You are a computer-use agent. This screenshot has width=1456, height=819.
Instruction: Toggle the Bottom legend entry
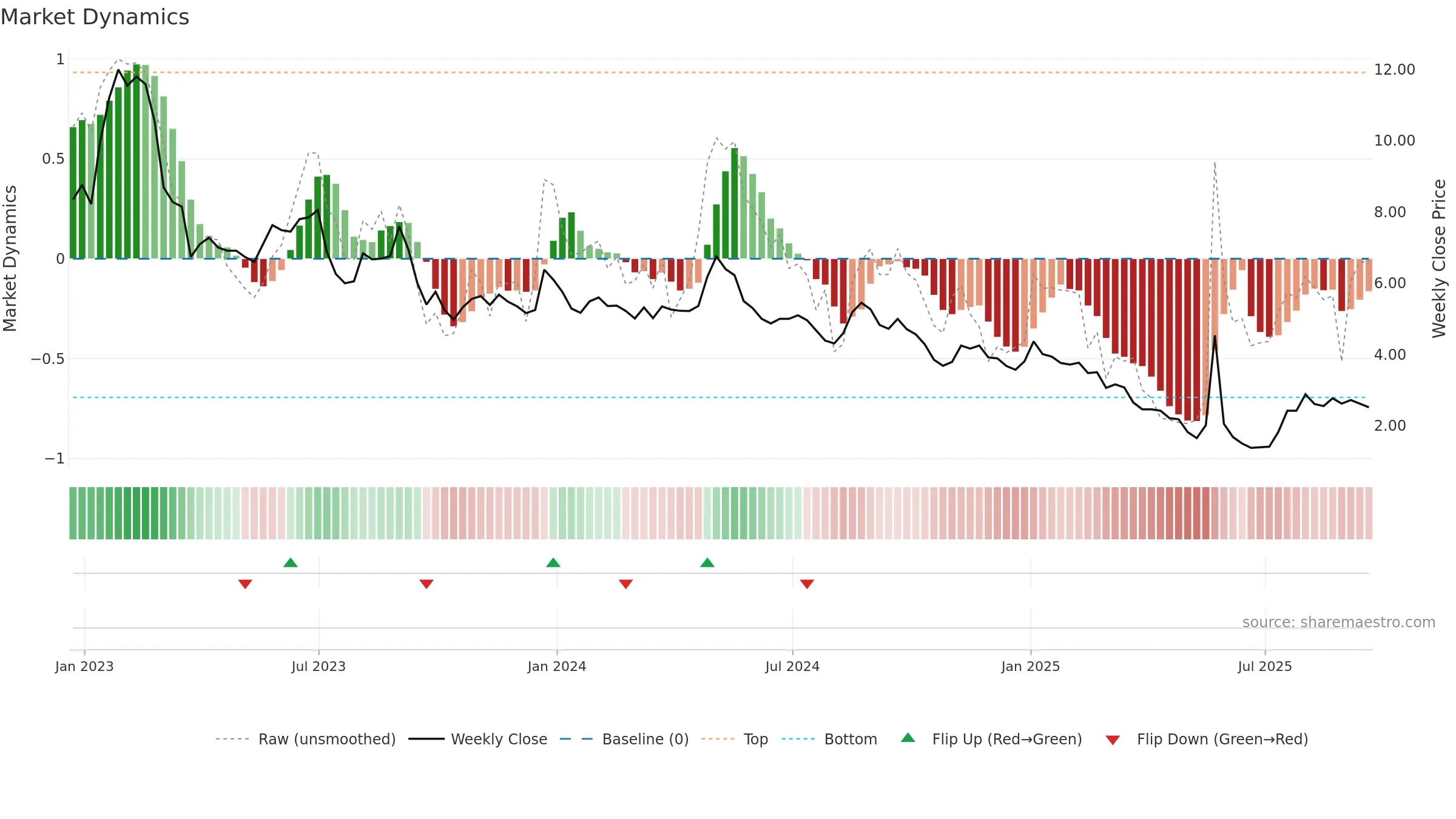click(829, 739)
